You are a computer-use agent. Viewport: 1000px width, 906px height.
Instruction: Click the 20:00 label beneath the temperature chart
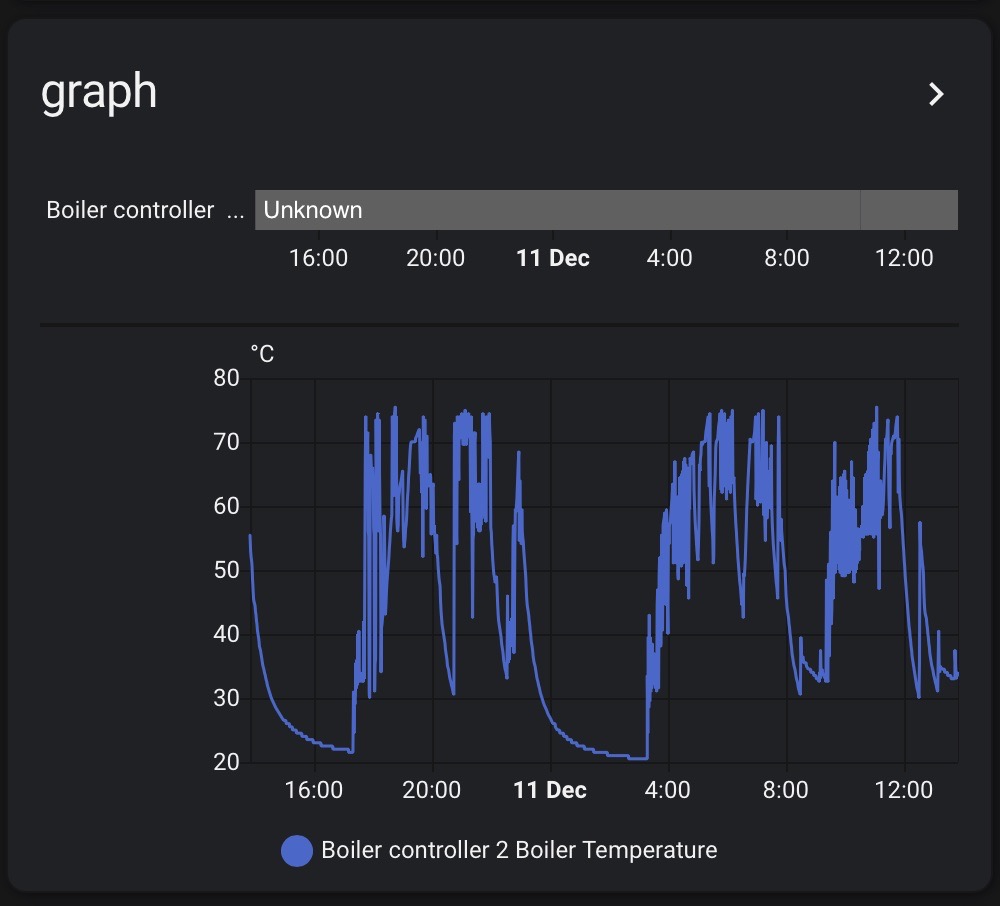click(432, 790)
